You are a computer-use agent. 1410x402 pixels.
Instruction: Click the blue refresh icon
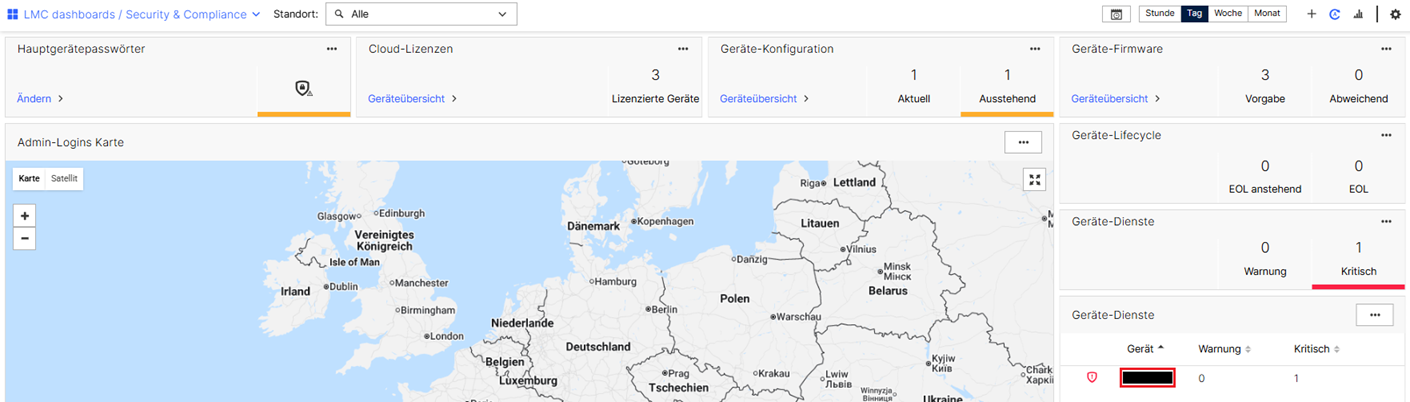click(x=1334, y=14)
